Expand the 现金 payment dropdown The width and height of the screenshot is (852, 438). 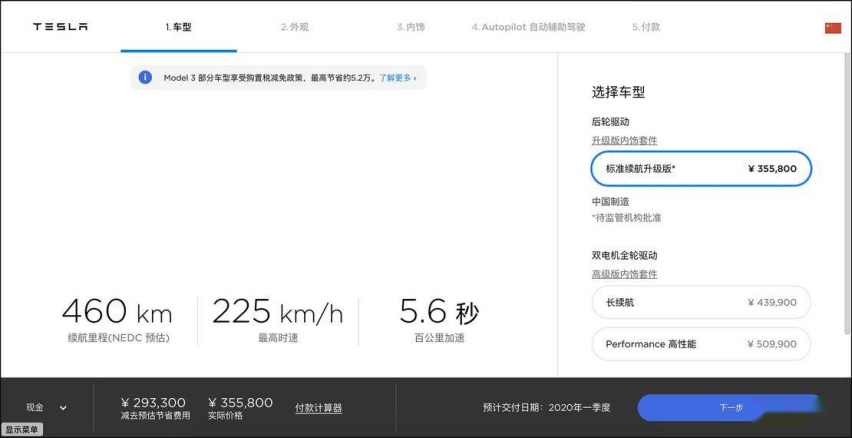[47, 407]
